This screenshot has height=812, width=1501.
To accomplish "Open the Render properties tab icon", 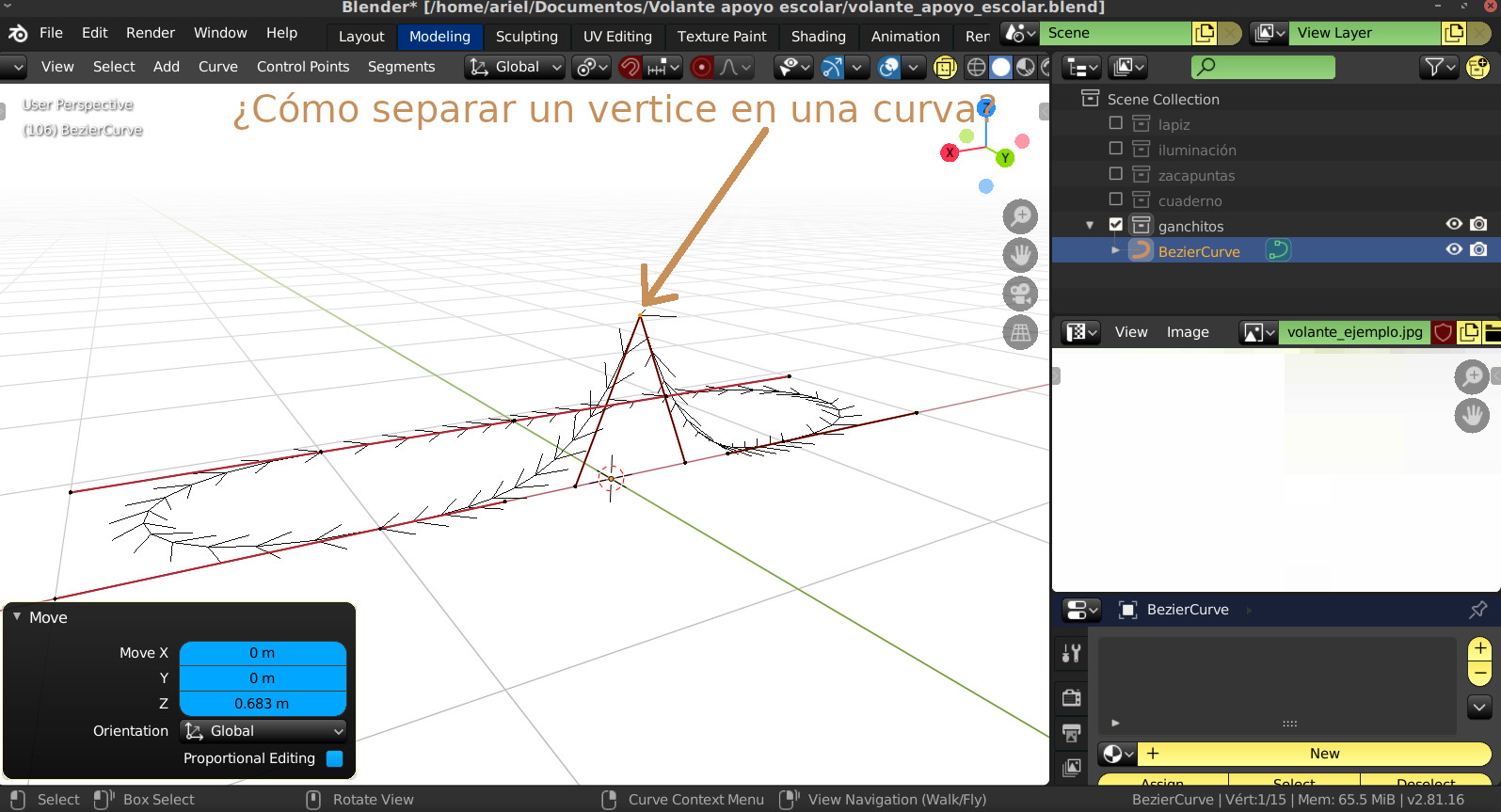I will (1072, 697).
